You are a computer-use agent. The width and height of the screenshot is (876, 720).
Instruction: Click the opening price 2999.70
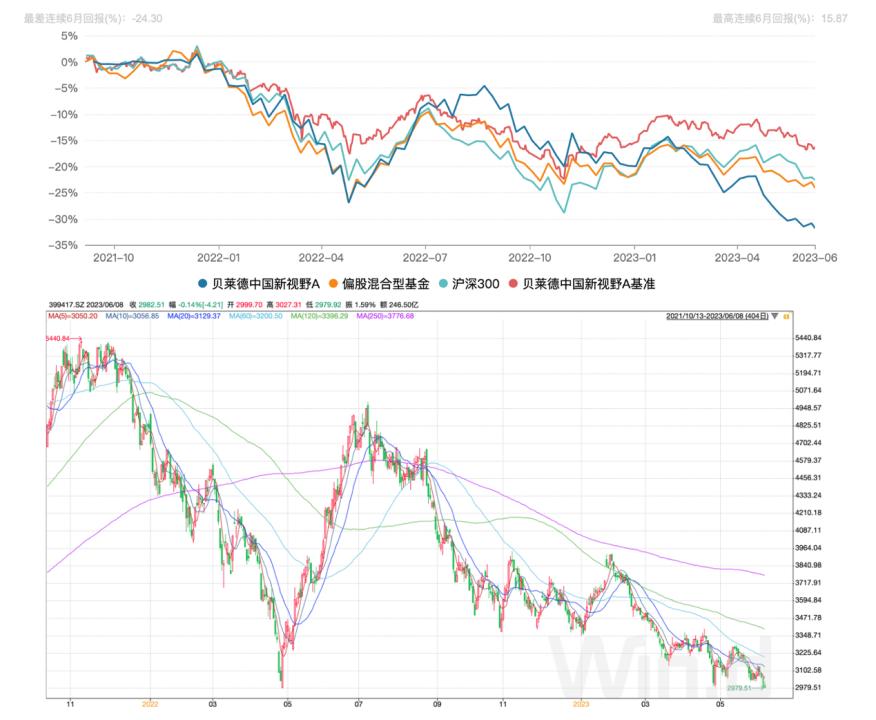(249, 305)
